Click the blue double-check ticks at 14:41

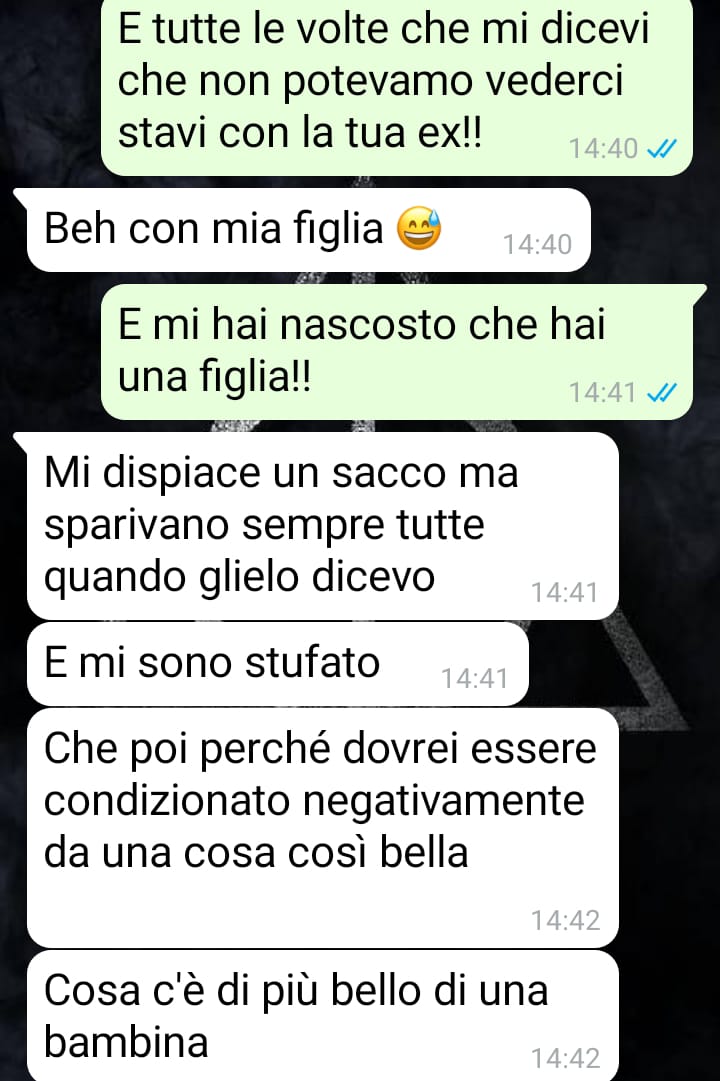click(661, 392)
